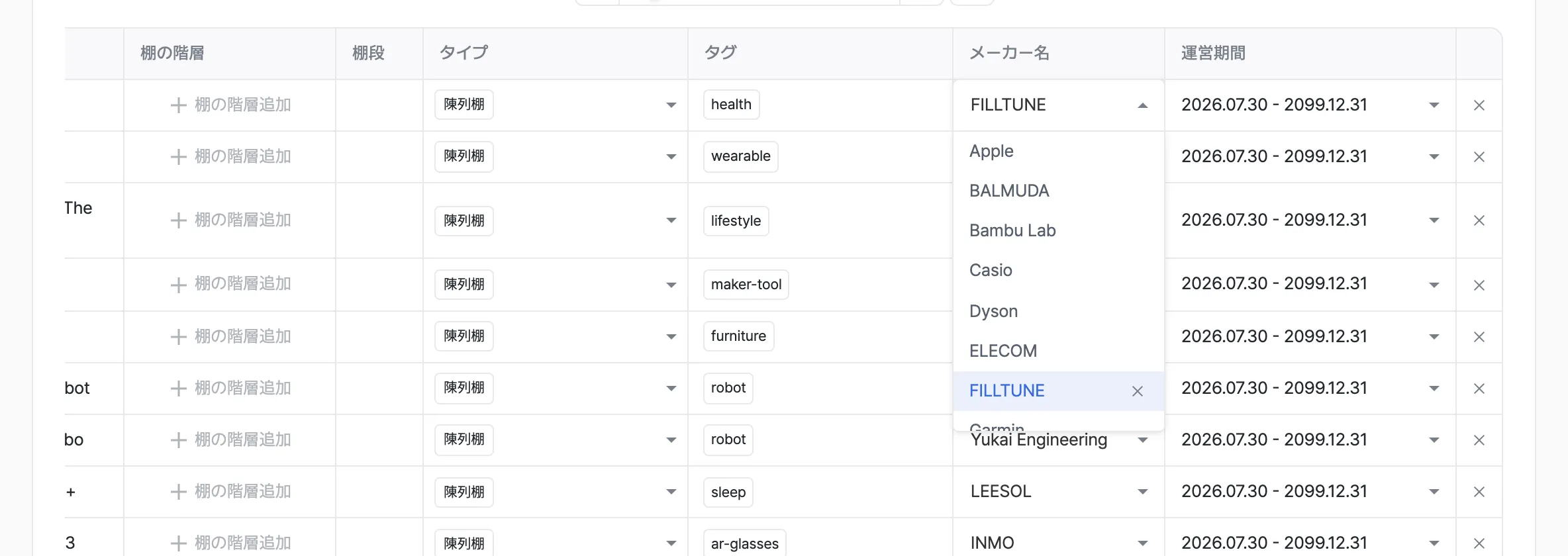
Task: Add shelf level in the ar-glasses row
Action: click(x=230, y=543)
